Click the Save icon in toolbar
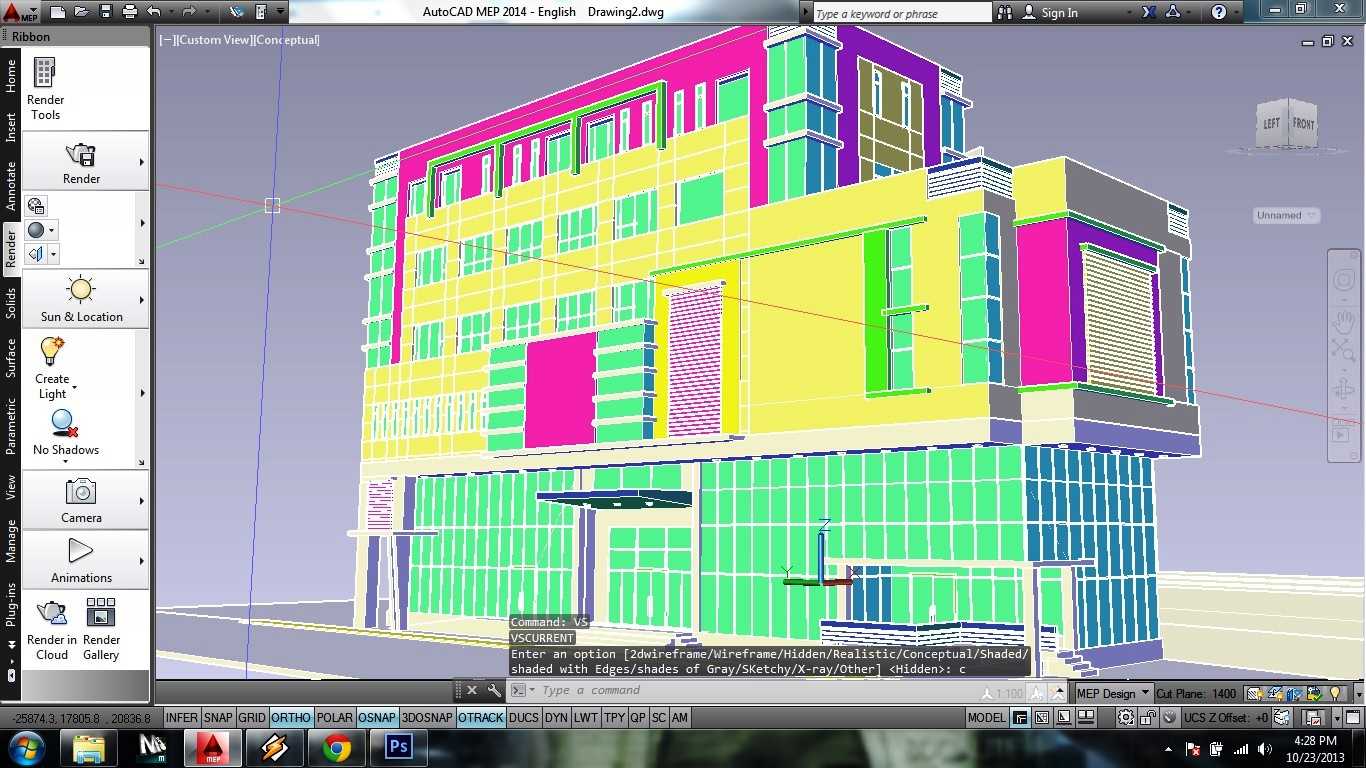The width and height of the screenshot is (1366, 768). [x=105, y=12]
